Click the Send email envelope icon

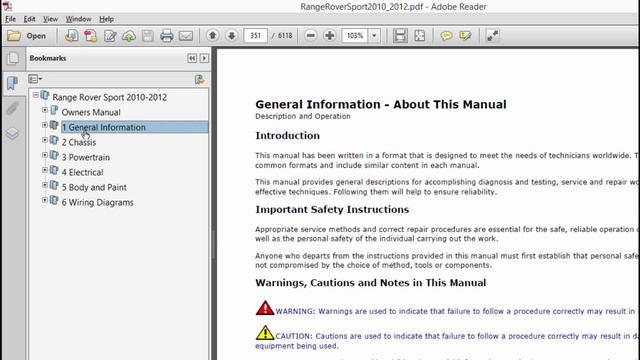(186, 36)
